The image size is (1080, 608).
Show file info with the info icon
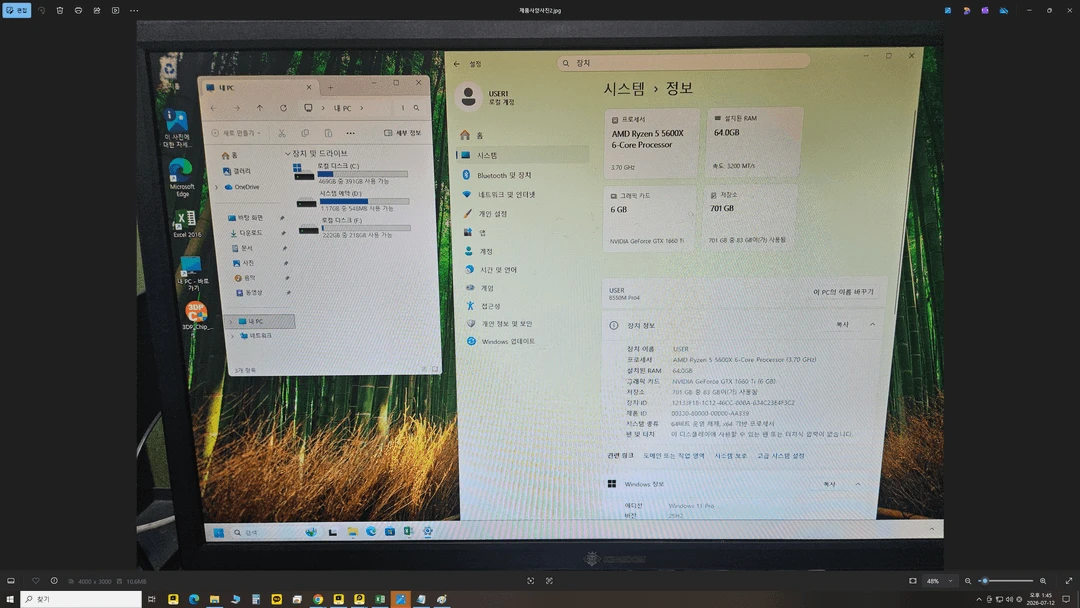(54, 581)
